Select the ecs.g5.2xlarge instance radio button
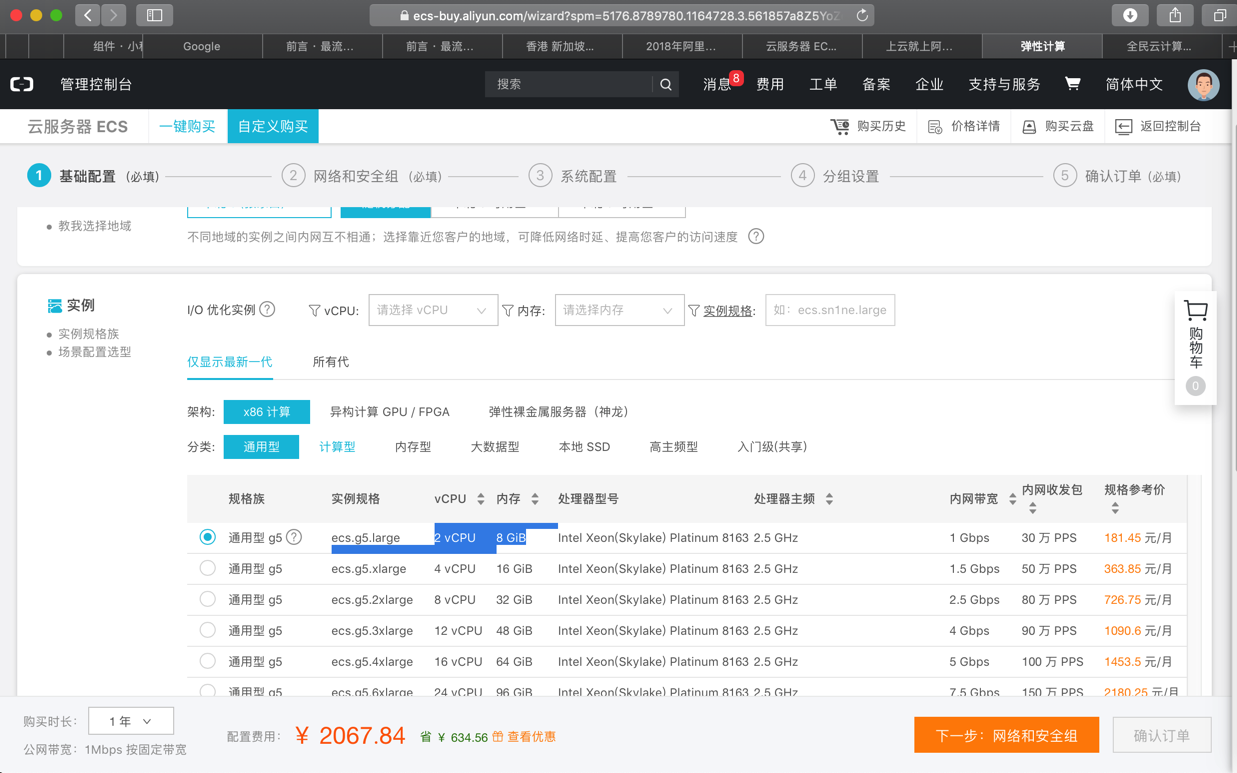The height and width of the screenshot is (773, 1237). point(207,599)
